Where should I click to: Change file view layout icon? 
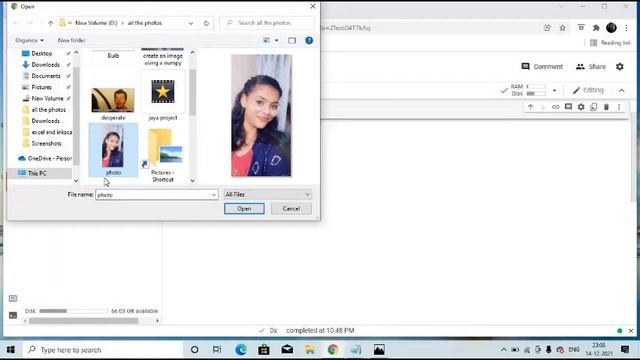pyautogui.click(x=267, y=40)
